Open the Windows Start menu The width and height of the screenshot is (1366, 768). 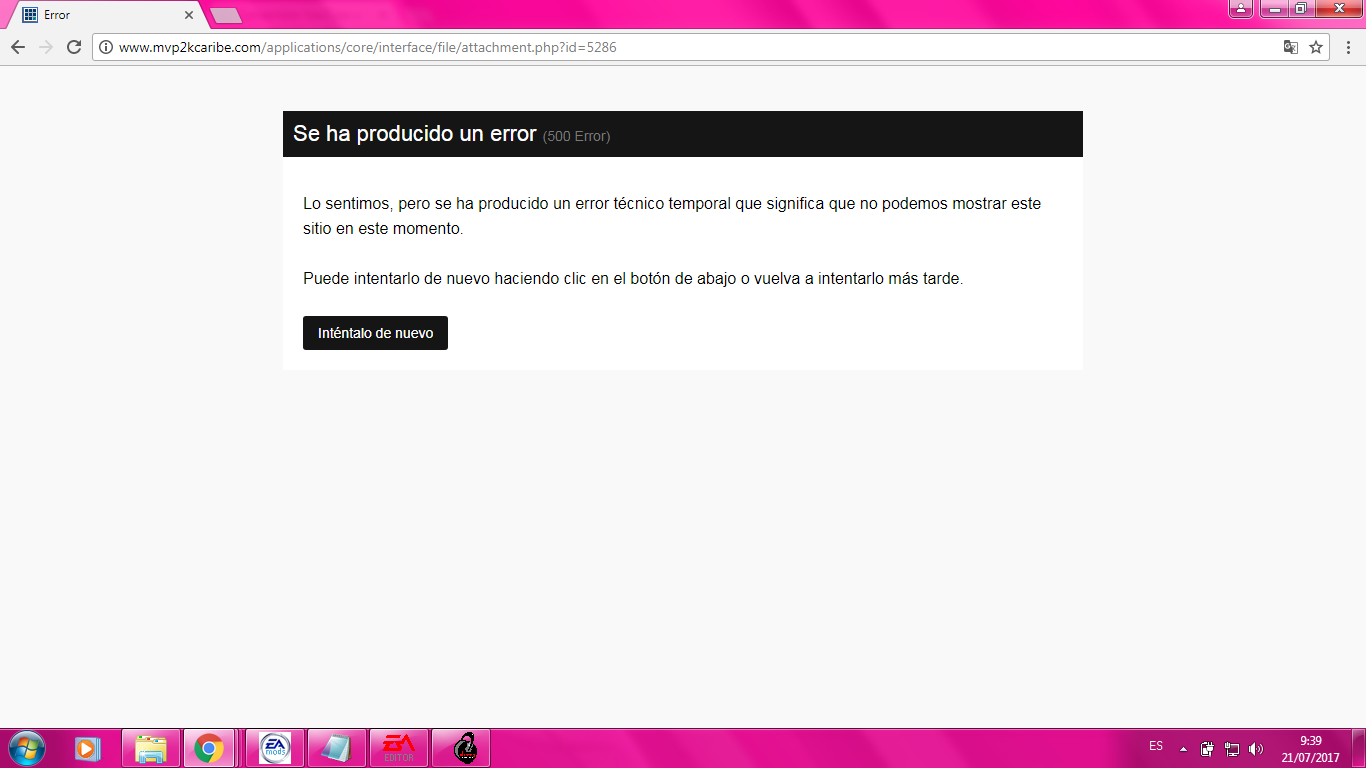click(26, 748)
